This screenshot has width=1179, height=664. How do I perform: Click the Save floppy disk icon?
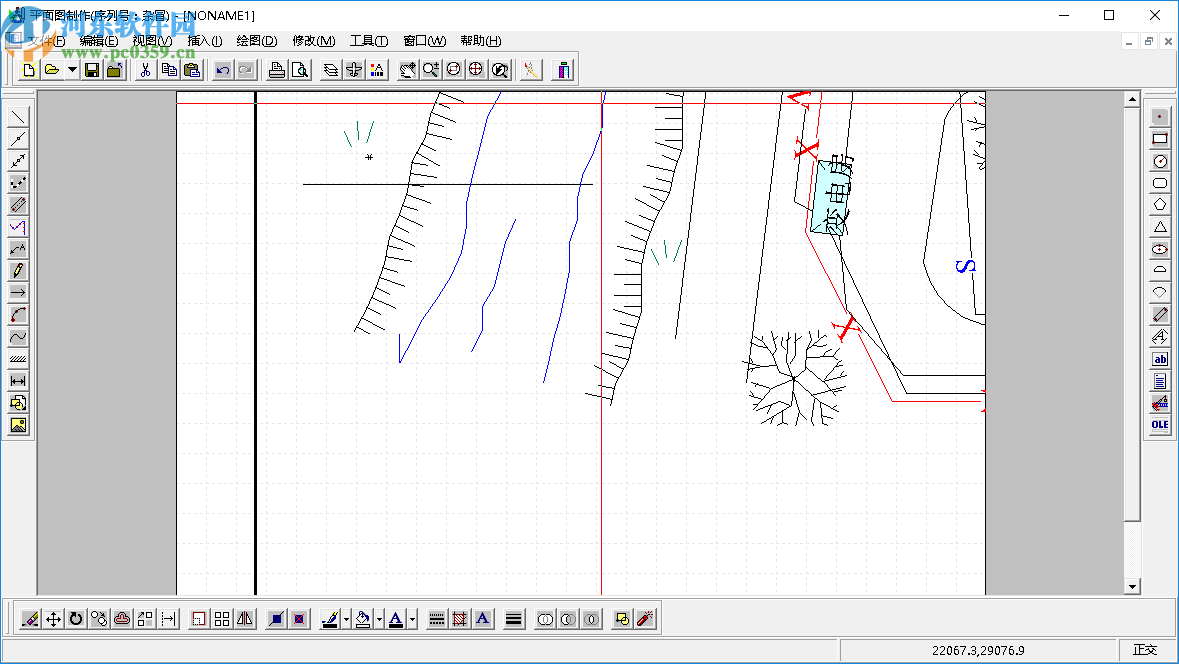(92, 70)
